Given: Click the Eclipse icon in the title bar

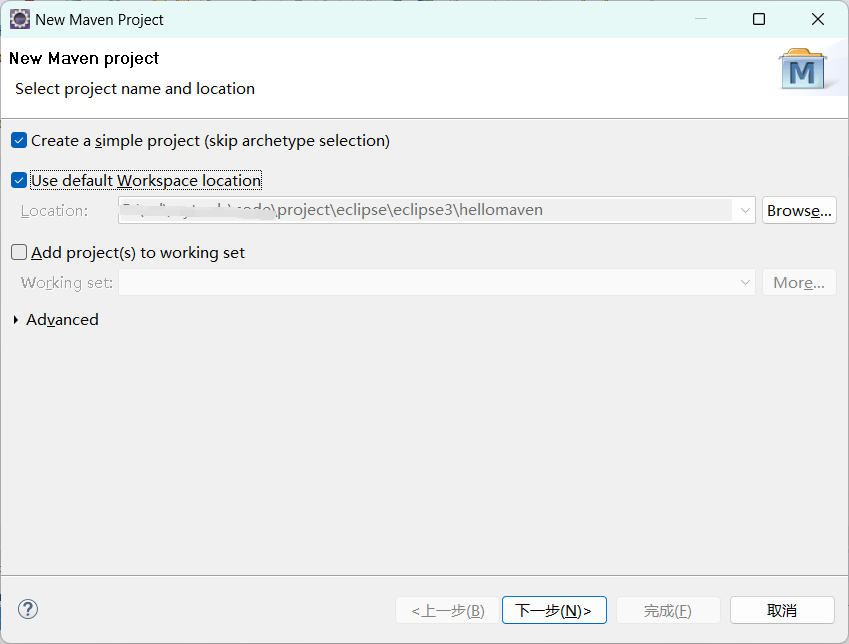Looking at the screenshot, I should pos(19,19).
